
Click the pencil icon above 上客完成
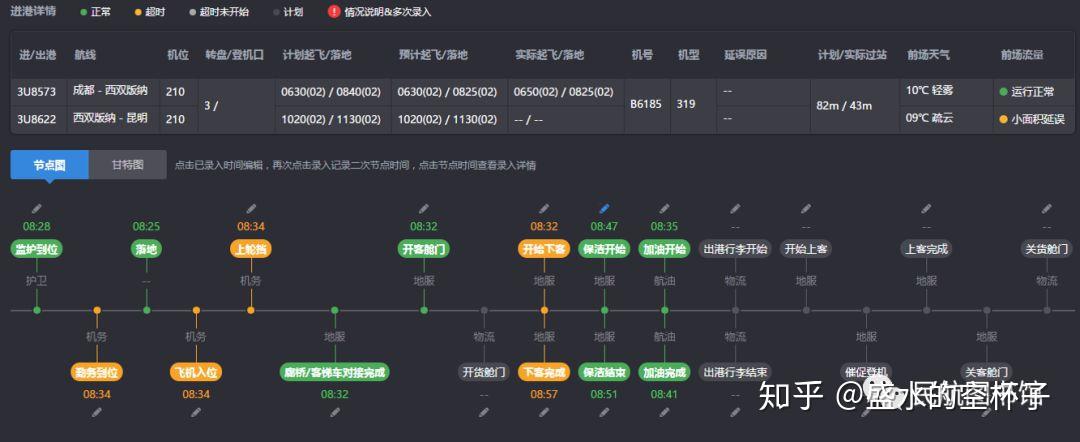926,209
